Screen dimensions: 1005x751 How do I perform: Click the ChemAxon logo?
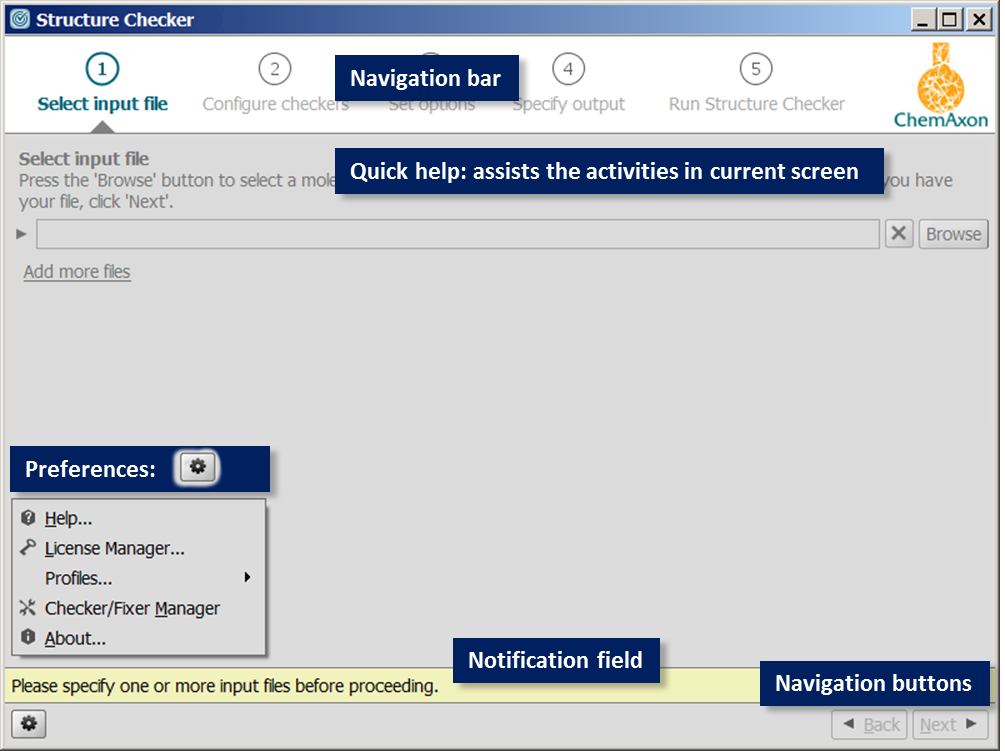[x=940, y=86]
